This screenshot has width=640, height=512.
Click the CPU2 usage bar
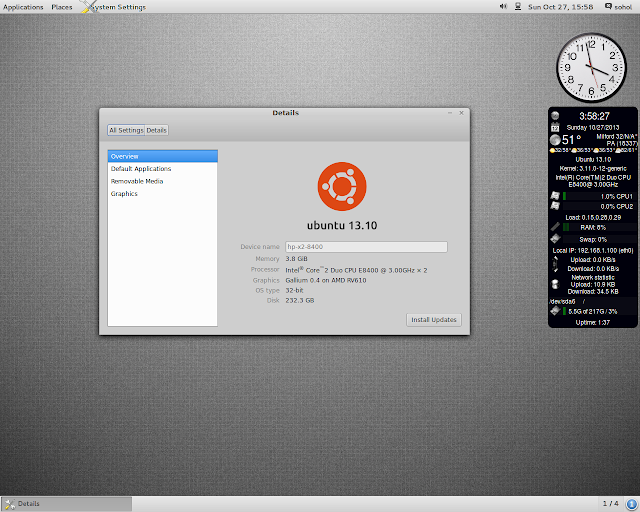coord(599,207)
